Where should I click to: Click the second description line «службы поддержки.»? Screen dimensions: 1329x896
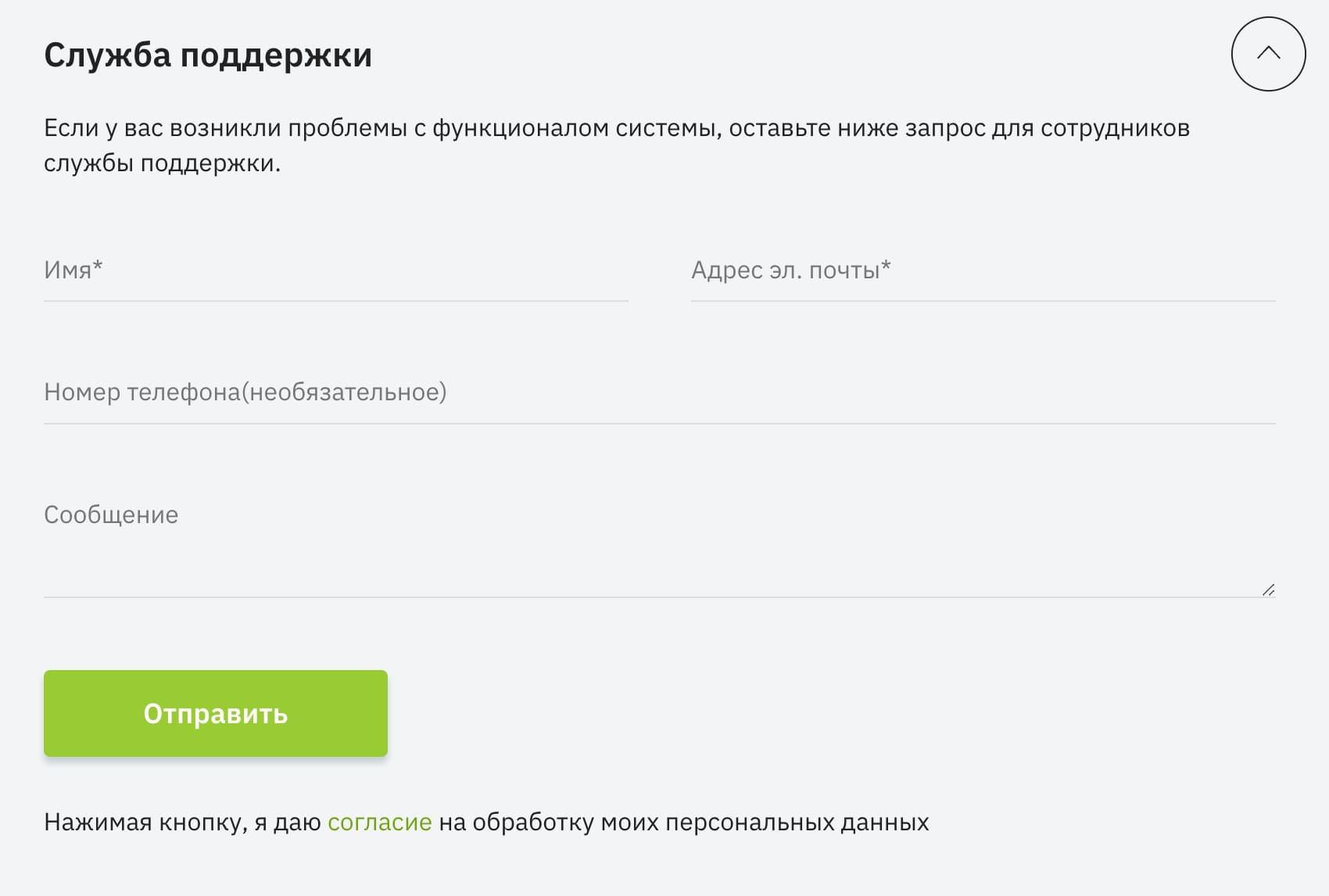[162, 163]
